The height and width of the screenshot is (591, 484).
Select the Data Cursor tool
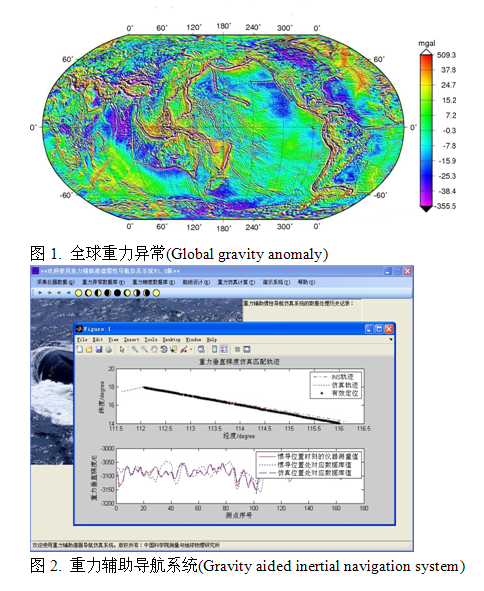pyautogui.click(x=173, y=349)
